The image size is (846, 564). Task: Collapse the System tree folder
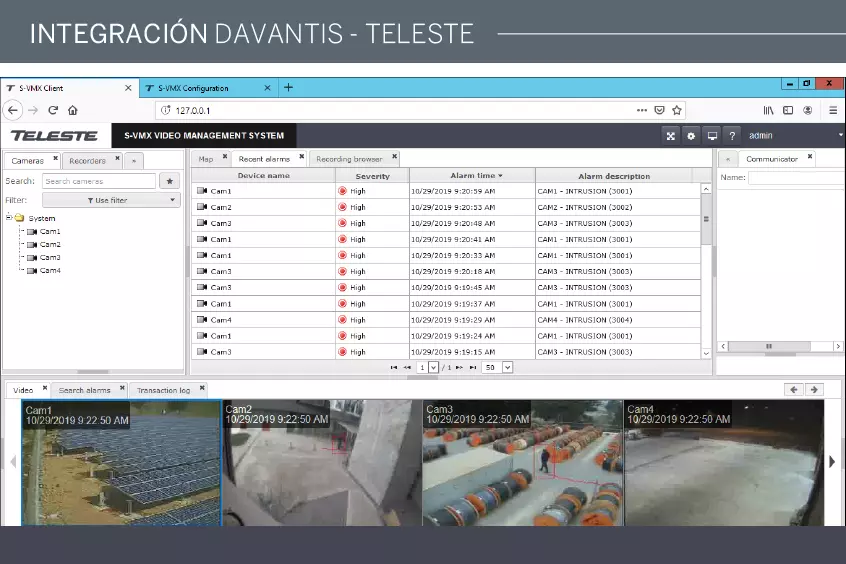coord(9,218)
